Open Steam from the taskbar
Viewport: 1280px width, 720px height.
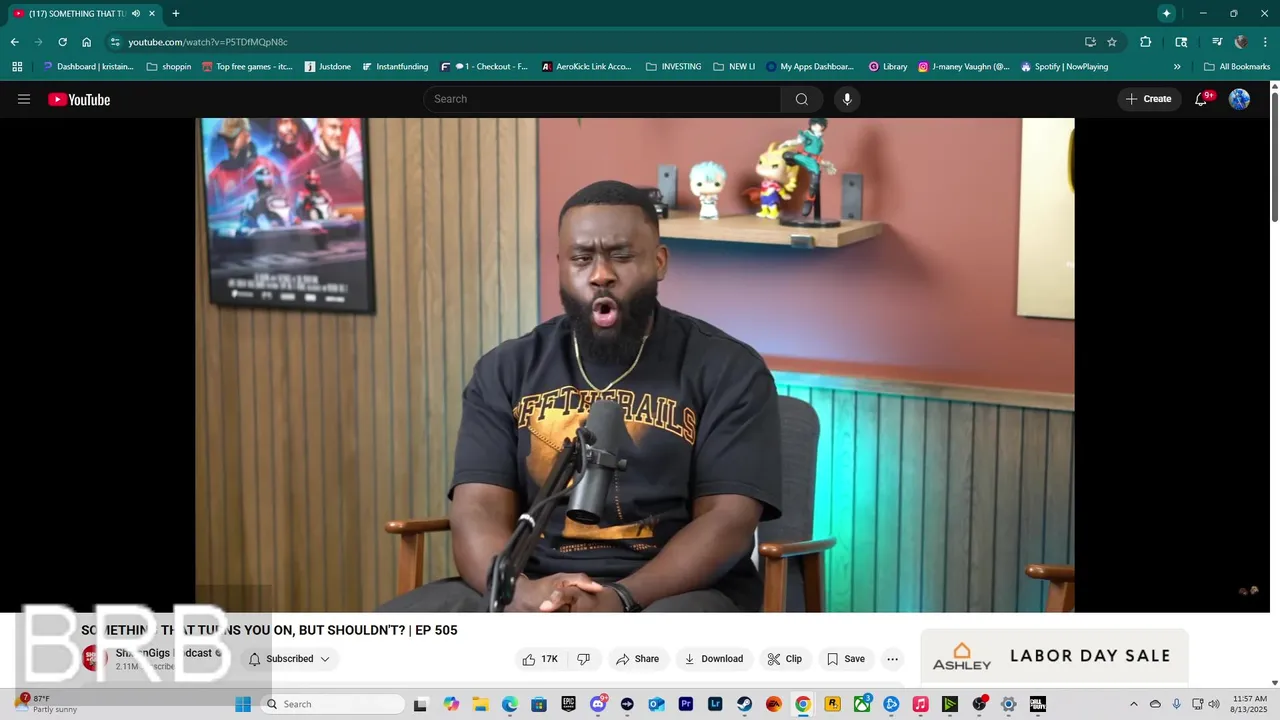(745, 704)
